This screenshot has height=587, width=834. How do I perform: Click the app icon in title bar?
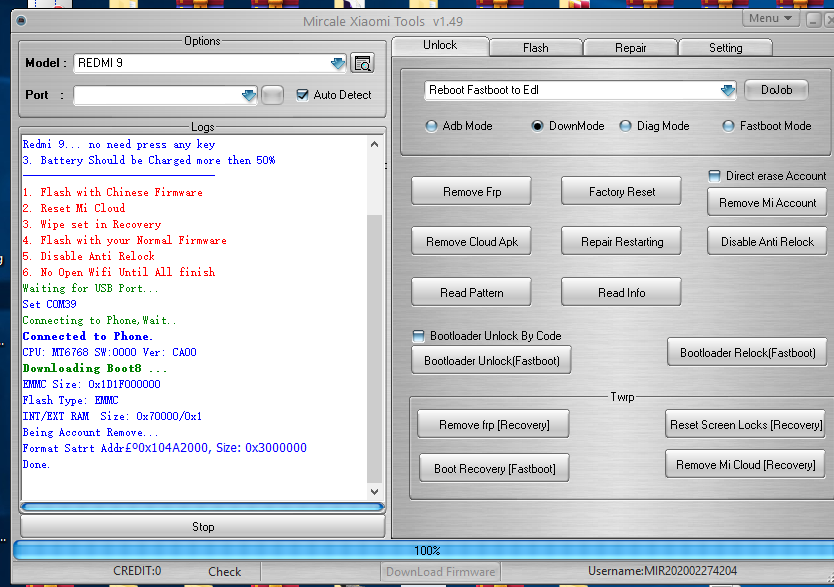pos(21,21)
